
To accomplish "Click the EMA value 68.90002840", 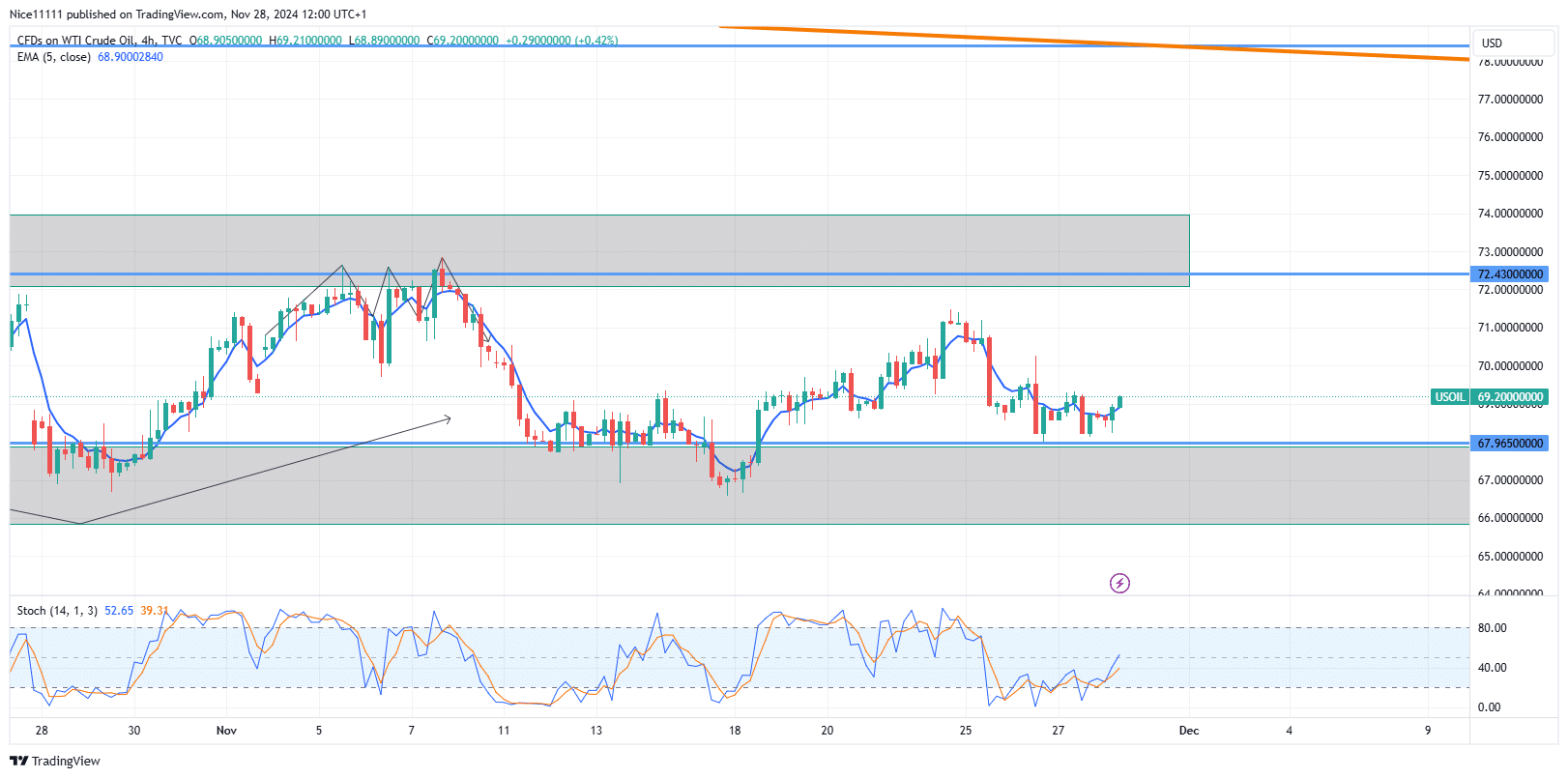I will tap(131, 57).
